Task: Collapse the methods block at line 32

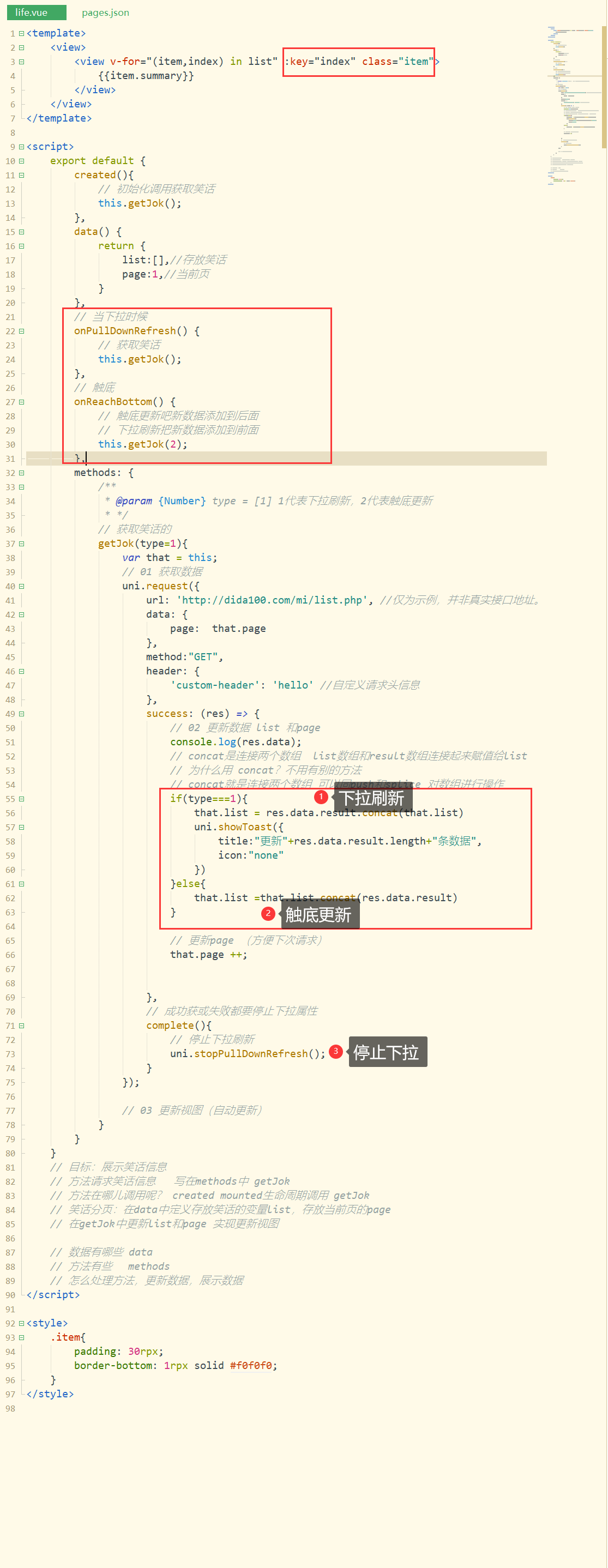Action: point(21,473)
